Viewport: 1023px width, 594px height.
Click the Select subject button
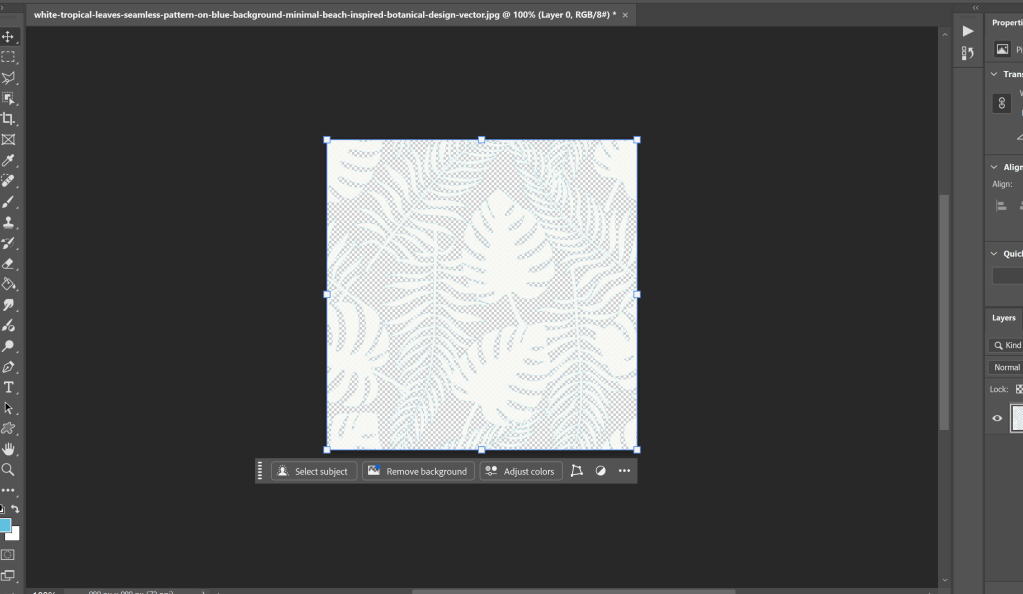pyautogui.click(x=313, y=471)
